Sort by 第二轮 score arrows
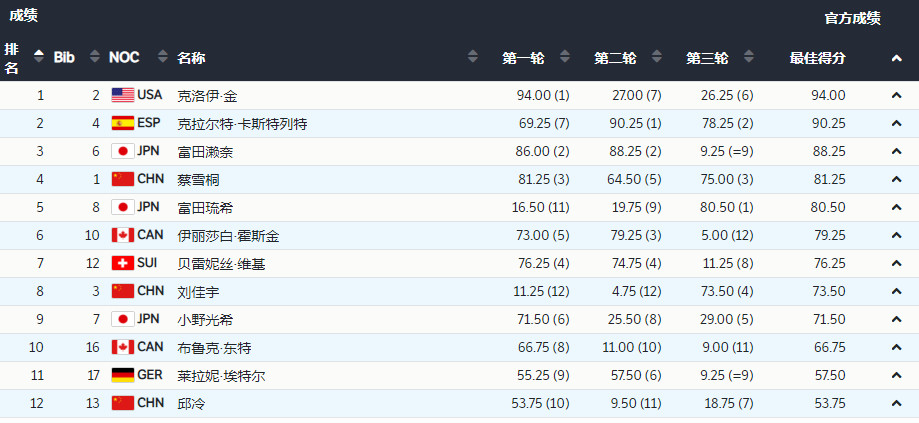919x423 pixels. tap(657, 57)
